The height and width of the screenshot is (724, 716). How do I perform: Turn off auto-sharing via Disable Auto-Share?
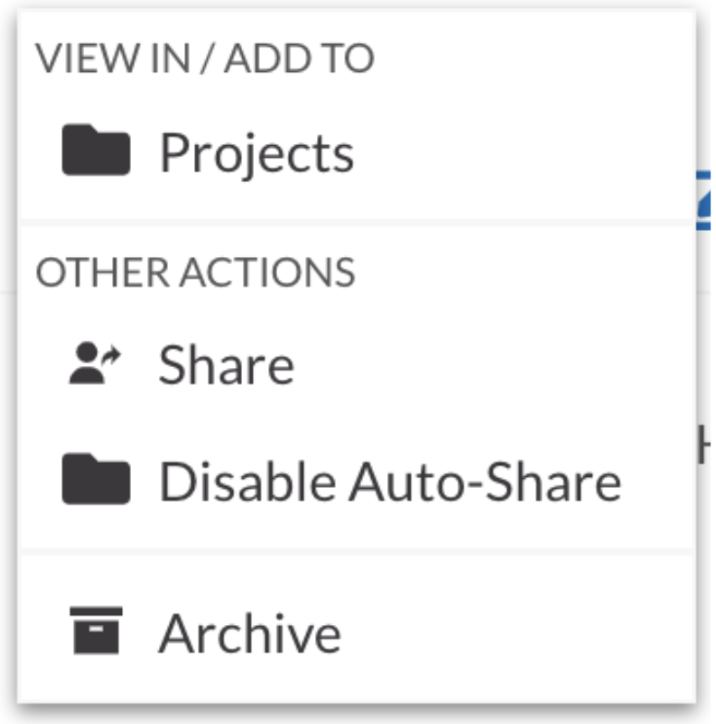[x=391, y=481]
